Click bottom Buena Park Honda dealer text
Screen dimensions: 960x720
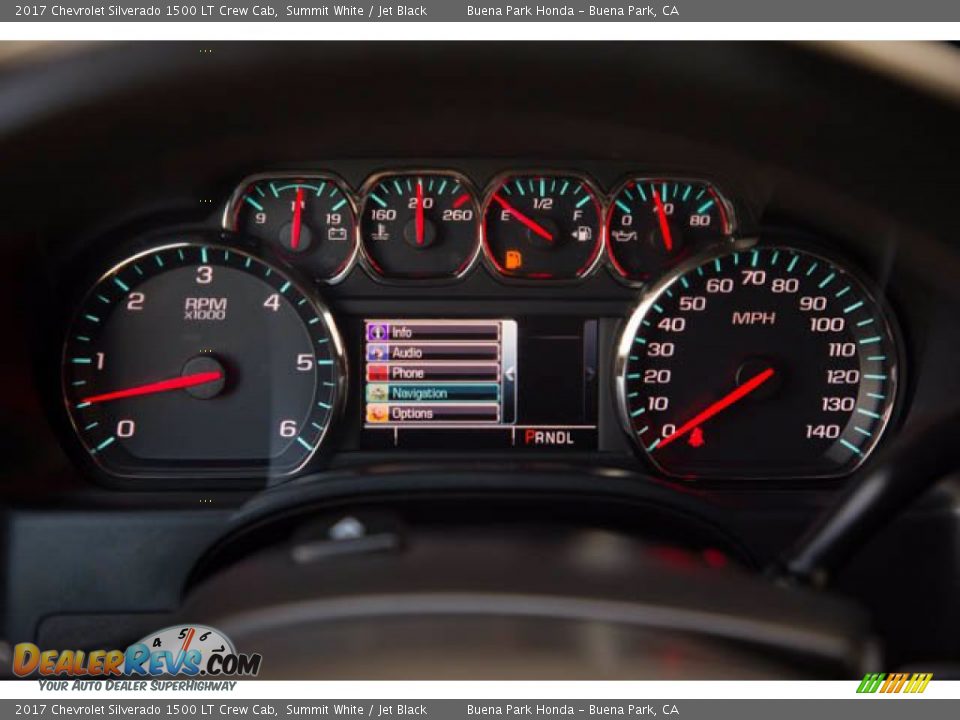[x=572, y=710]
